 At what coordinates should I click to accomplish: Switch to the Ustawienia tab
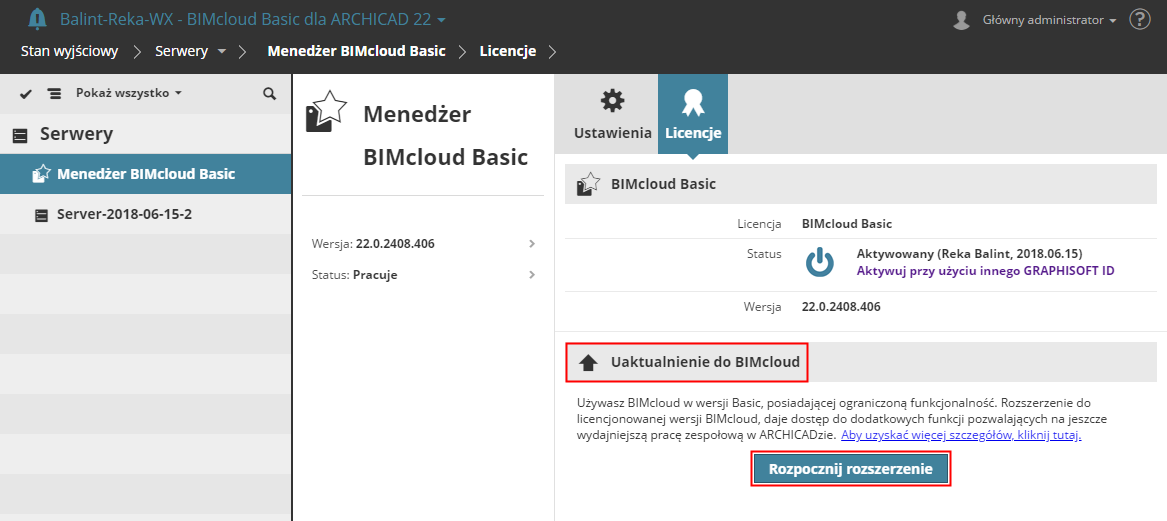click(613, 114)
